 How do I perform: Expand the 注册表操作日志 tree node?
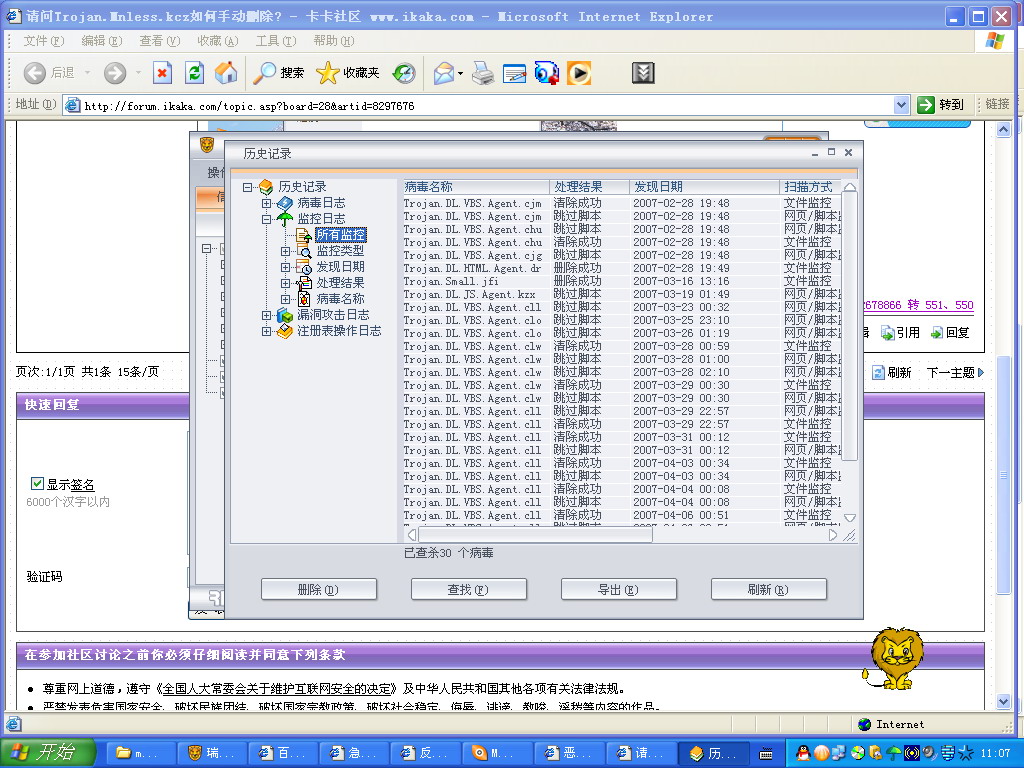point(267,331)
